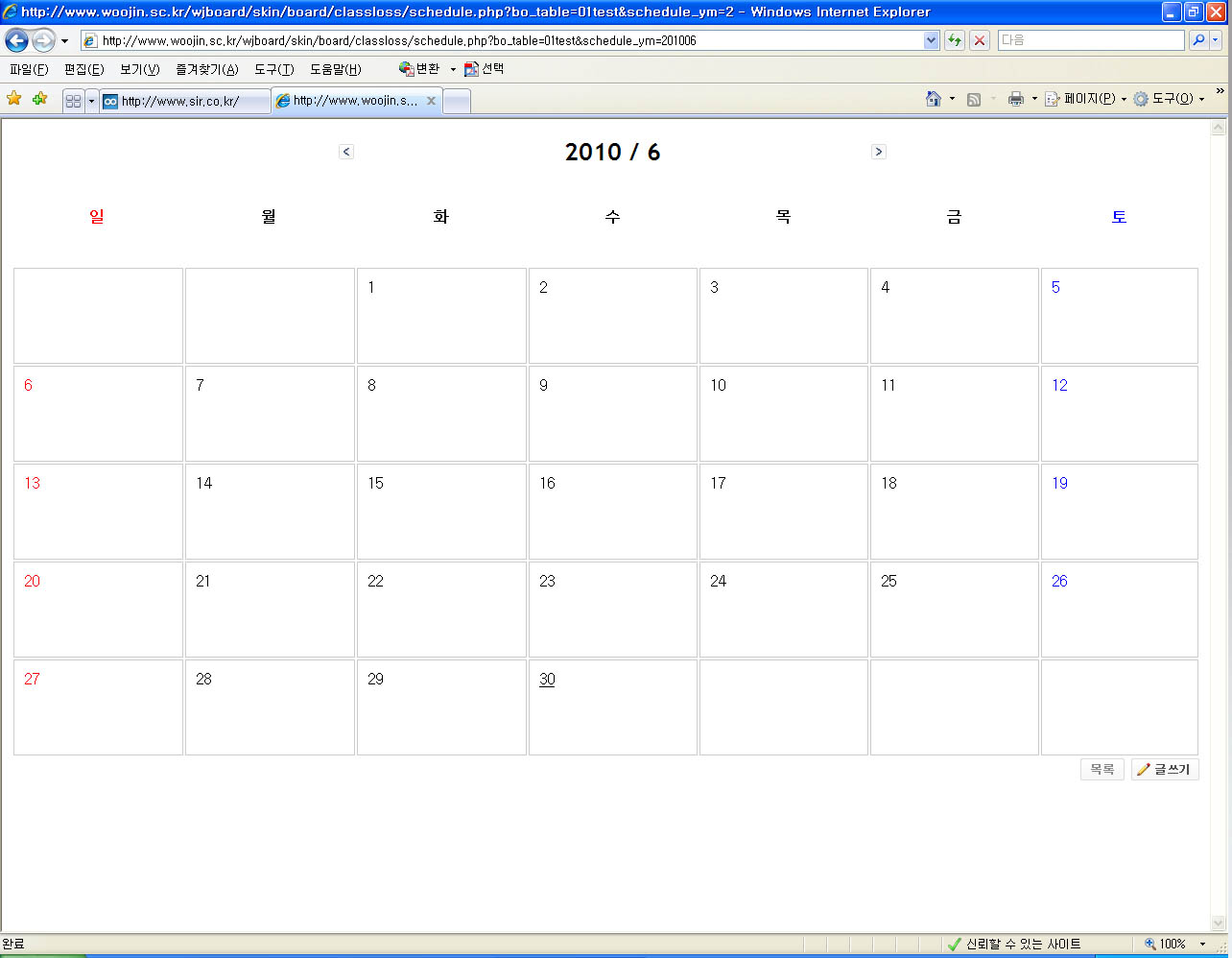Screen dimensions: 1232x958
Task: Click the 월 Monday header
Action: [x=269, y=217]
